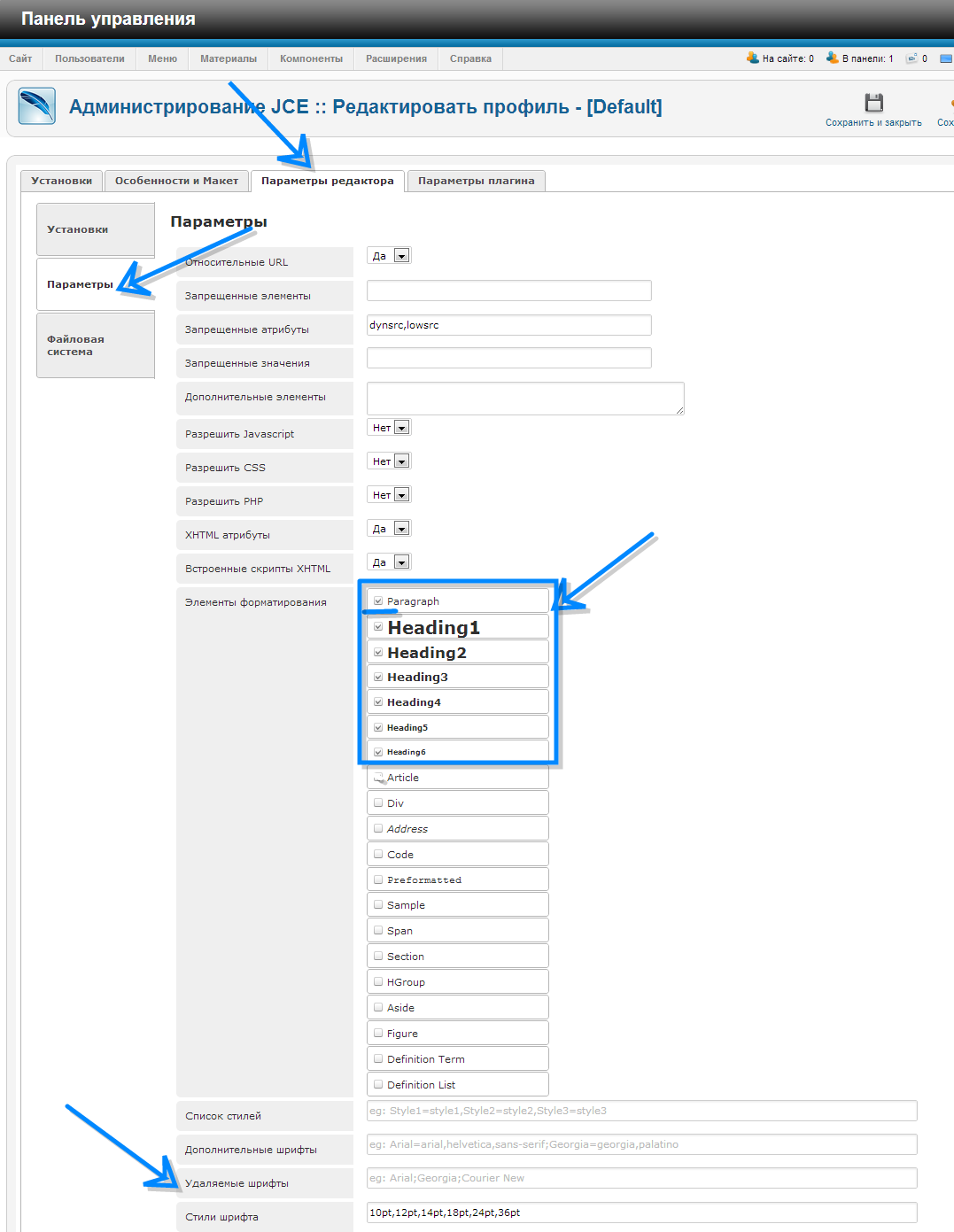Image resolution: width=954 pixels, height=1232 pixels.
Task: Check the Preformatted element checkbox
Action: [378, 879]
